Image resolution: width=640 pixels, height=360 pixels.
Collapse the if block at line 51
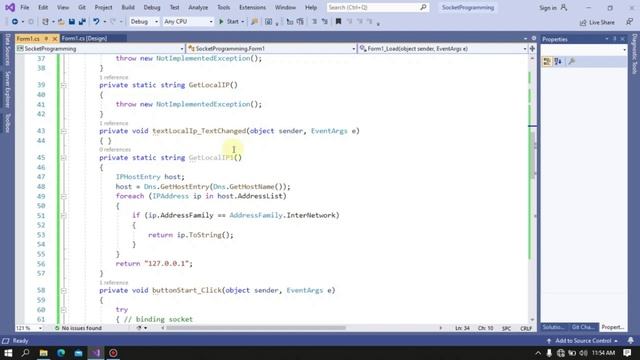click(x=63, y=216)
